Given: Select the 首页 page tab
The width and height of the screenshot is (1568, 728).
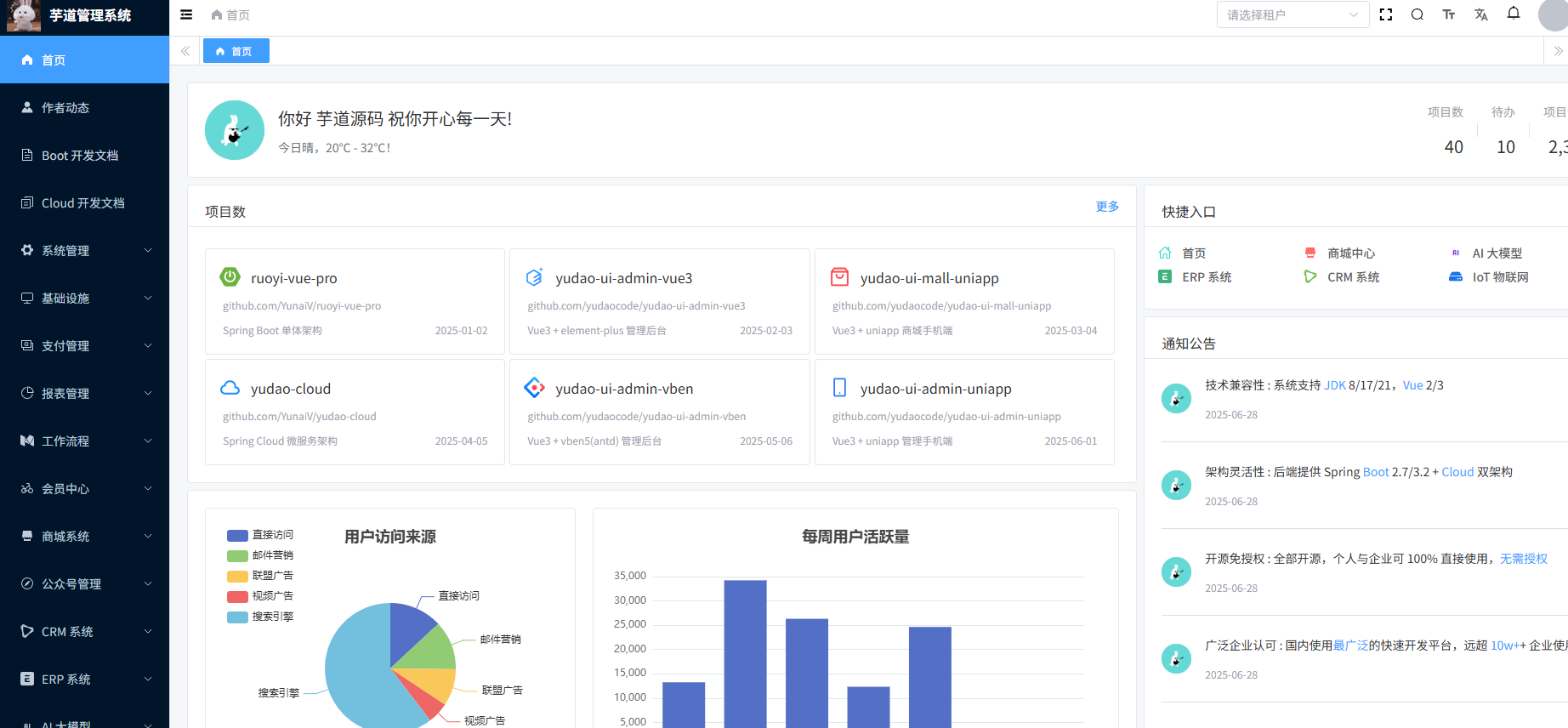Looking at the screenshot, I should tap(236, 51).
